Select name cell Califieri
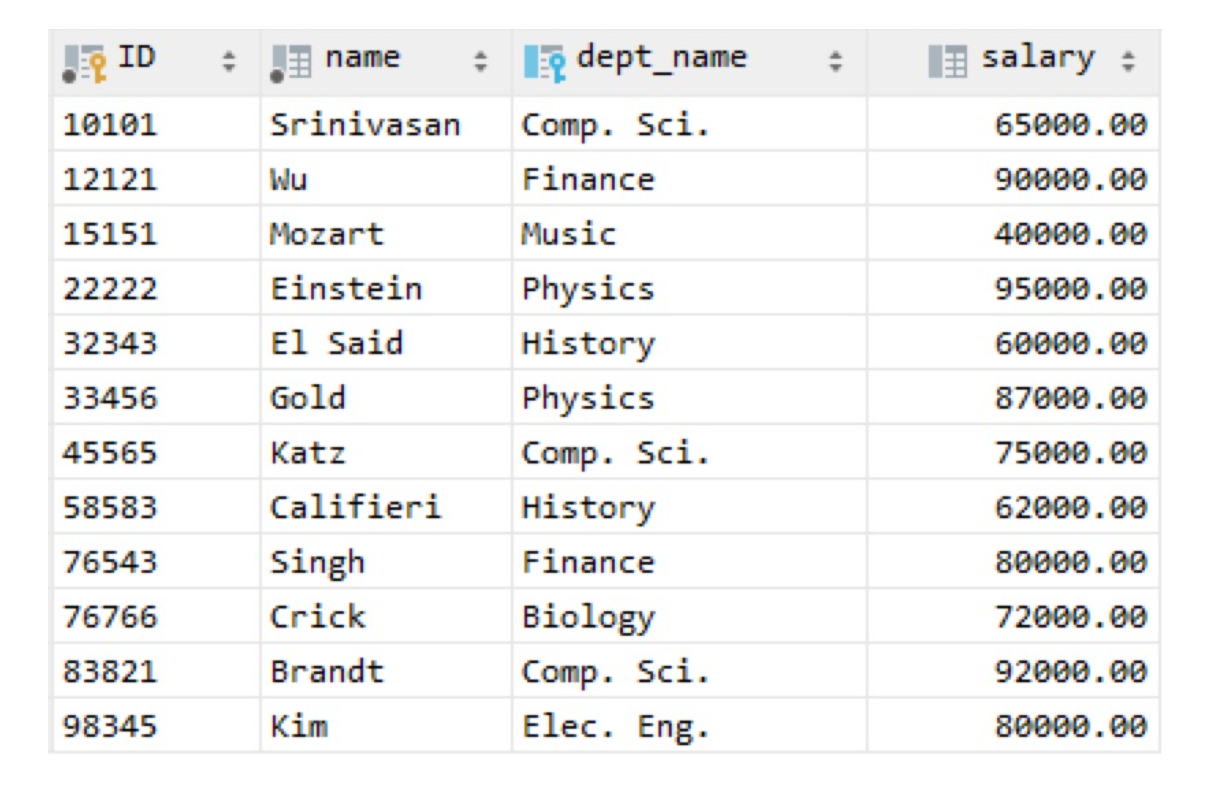 tap(386, 507)
